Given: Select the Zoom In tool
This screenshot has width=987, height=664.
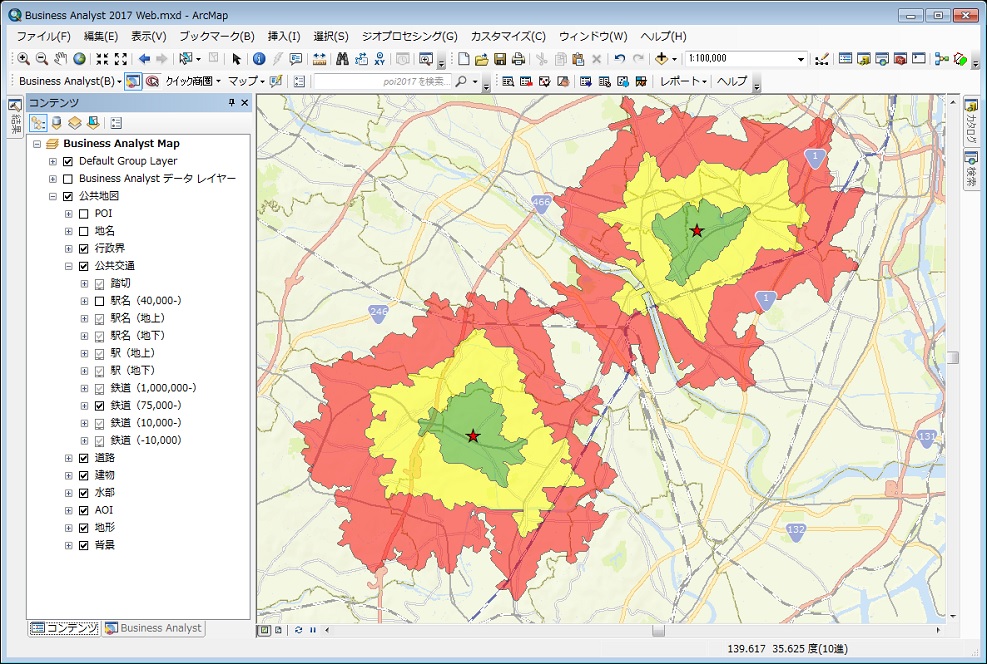Looking at the screenshot, I should (x=23, y=59).
